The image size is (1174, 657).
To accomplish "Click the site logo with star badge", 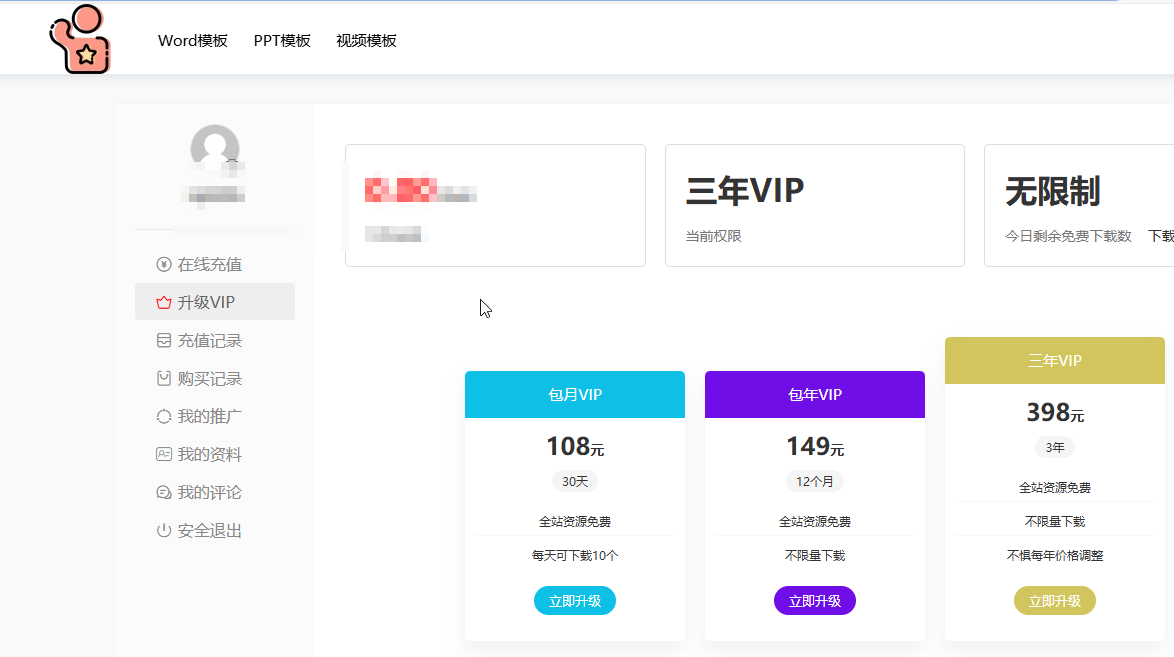I will (x=80, y=39).
